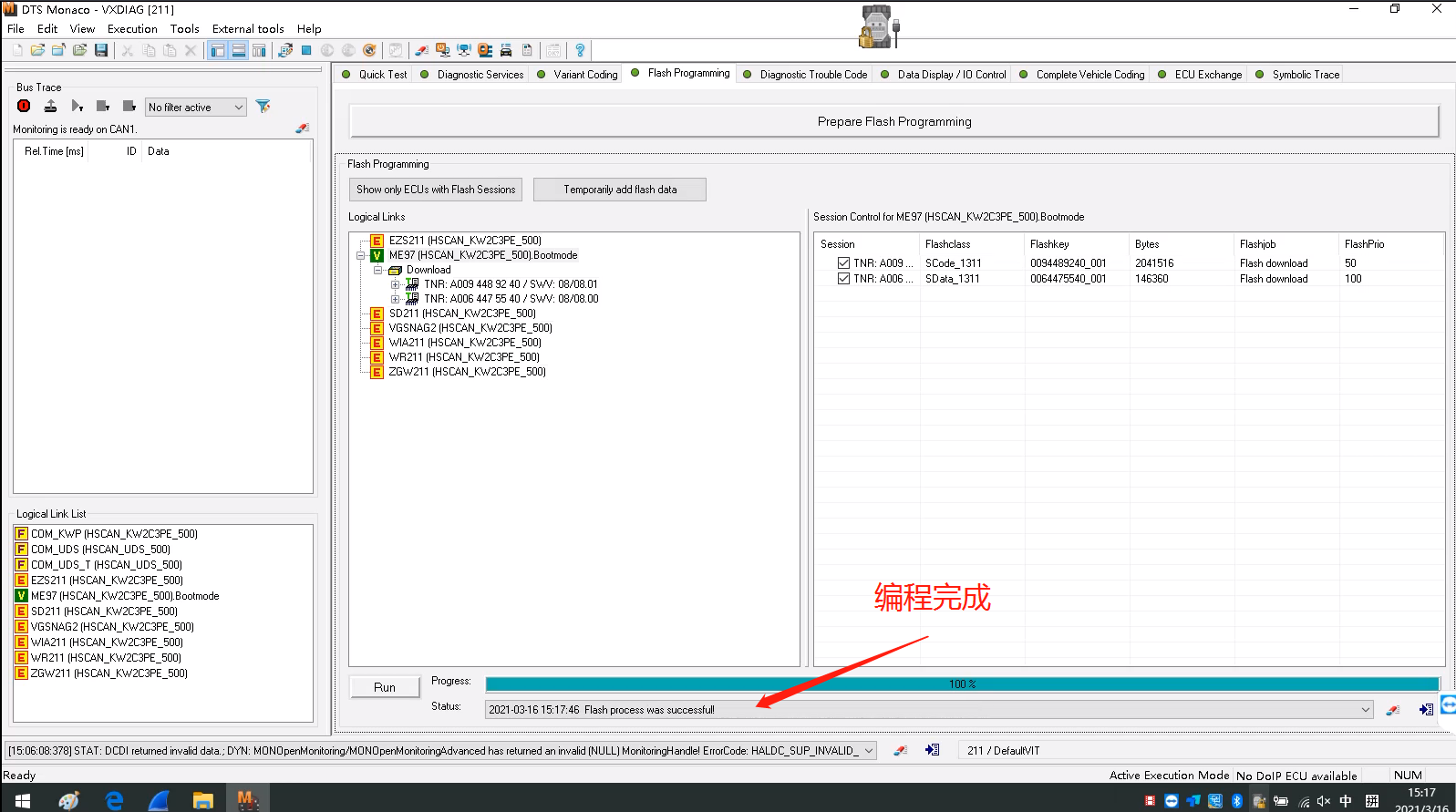Click the flash status export arrow icon

point(1426,710)
